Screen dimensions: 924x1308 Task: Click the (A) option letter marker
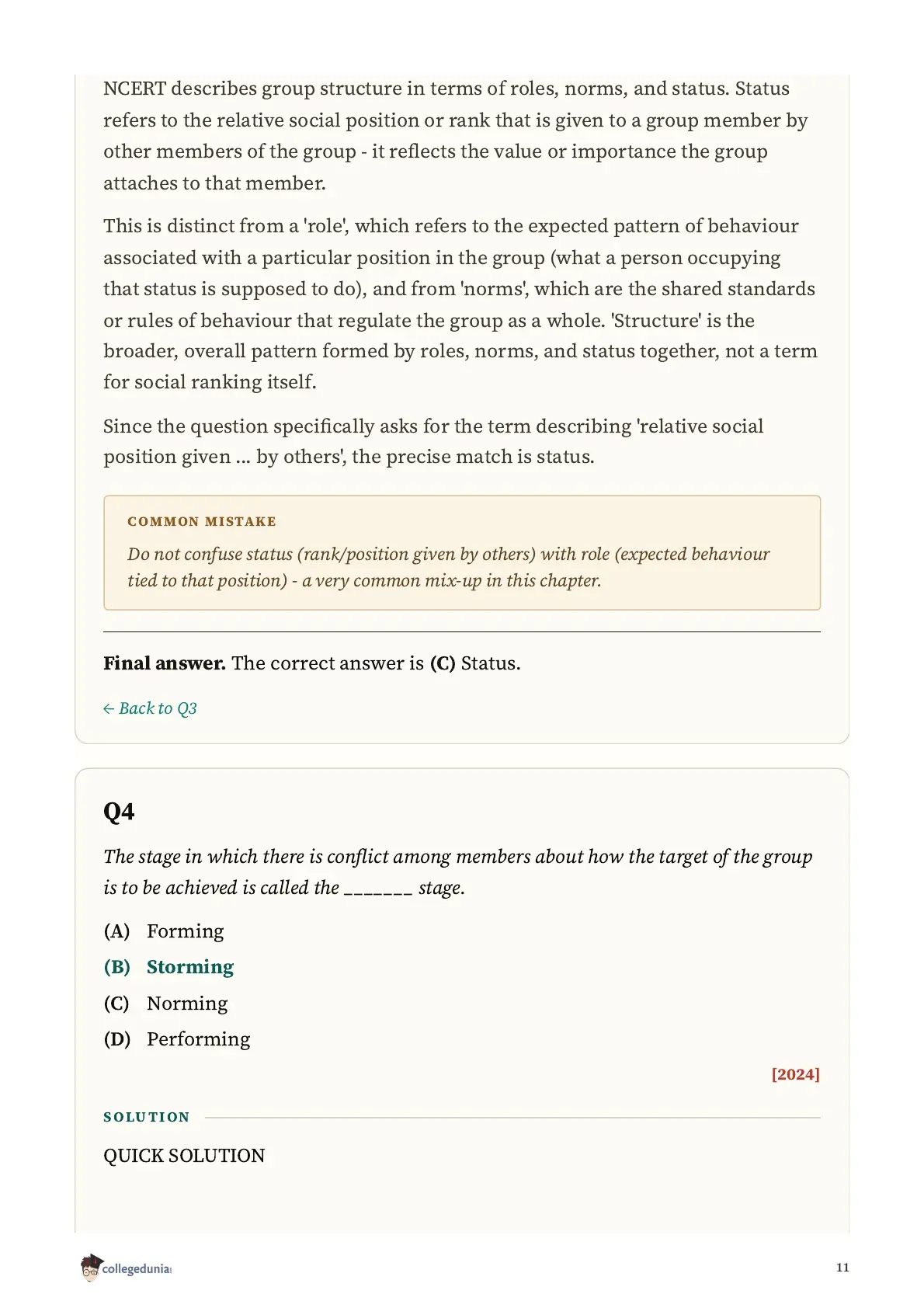point(116,931)
